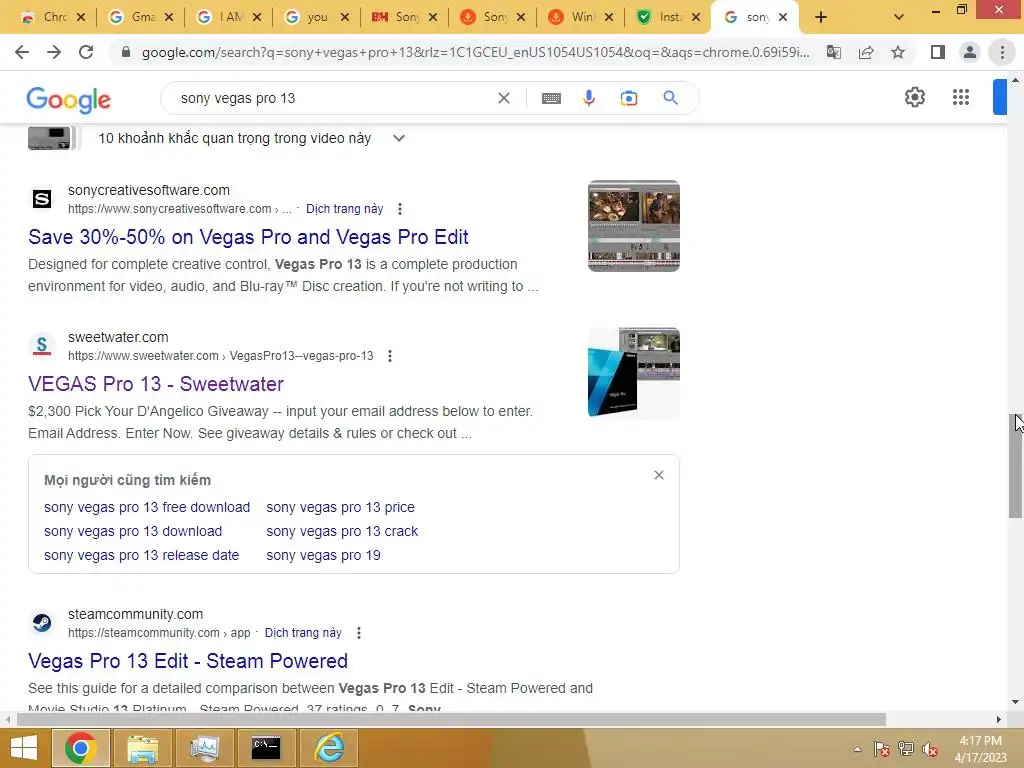
Task: Go back to the previous page
Action: tap(22, 52)
